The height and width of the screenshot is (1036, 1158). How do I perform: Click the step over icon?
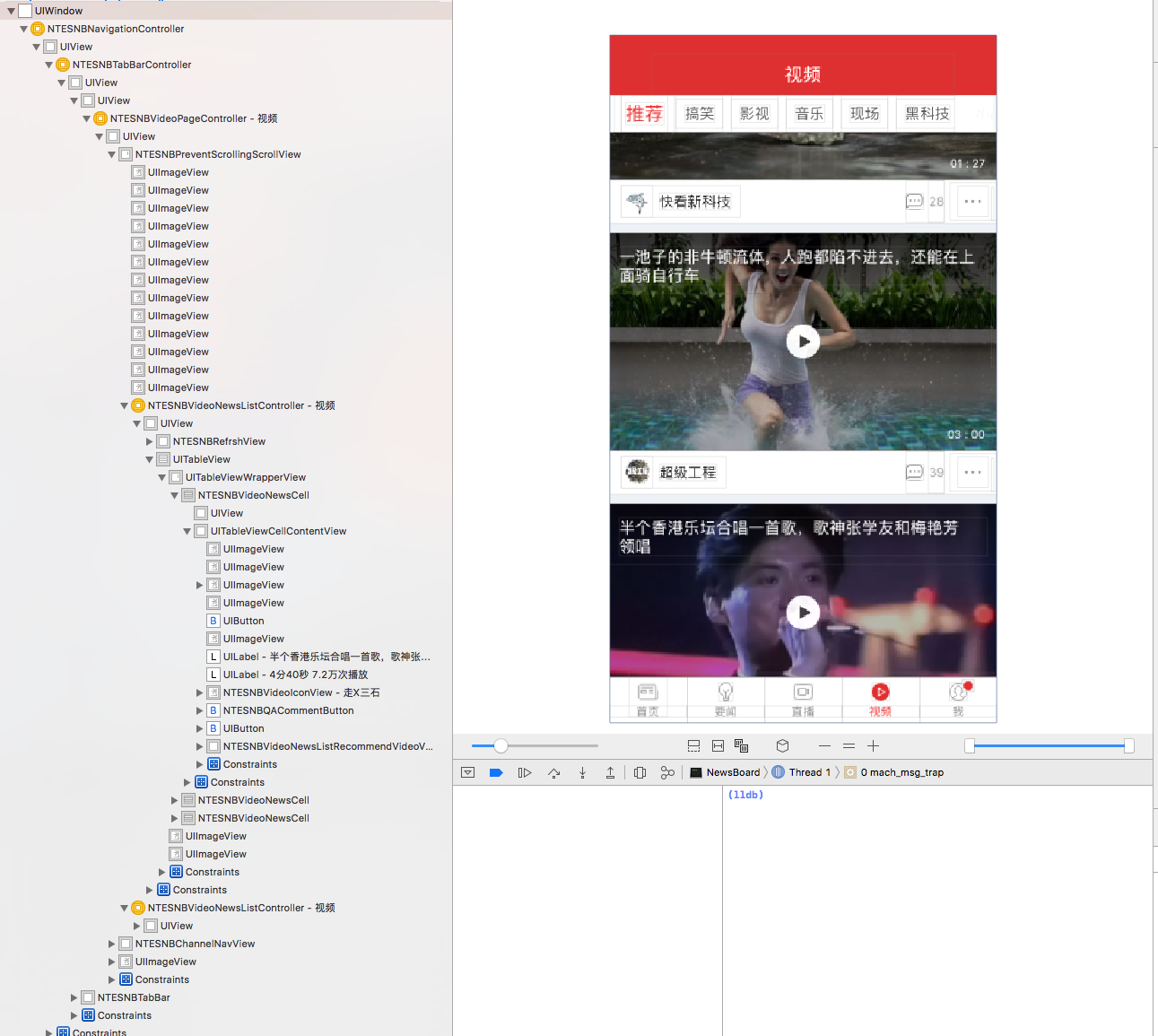coord(553,772)
